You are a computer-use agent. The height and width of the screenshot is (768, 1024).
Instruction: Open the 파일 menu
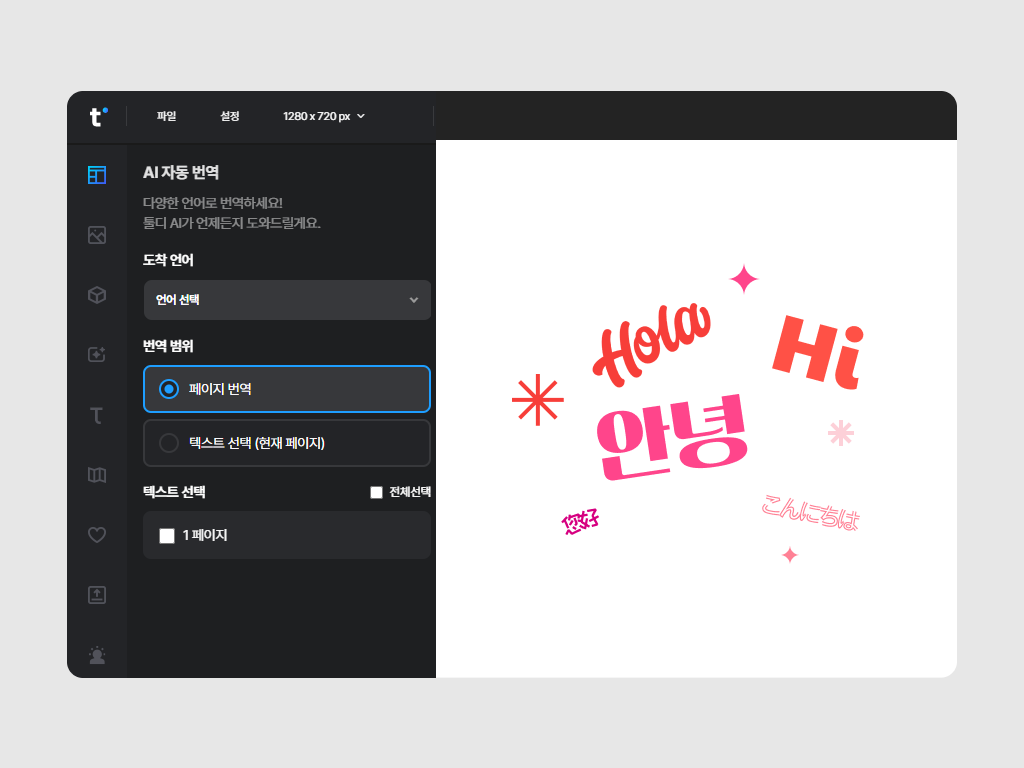pyautogui.click(x=167, y=116)
